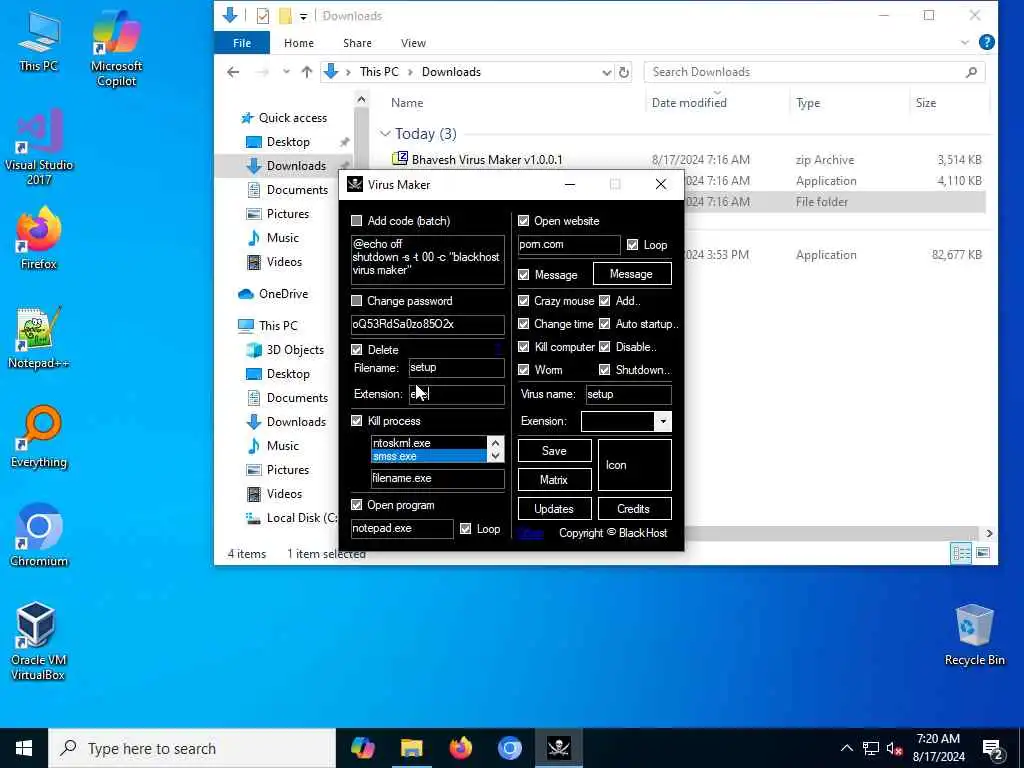1024x768 pixels.
Task: Open the Windows Start menu
Action: [x=24, y=748]
